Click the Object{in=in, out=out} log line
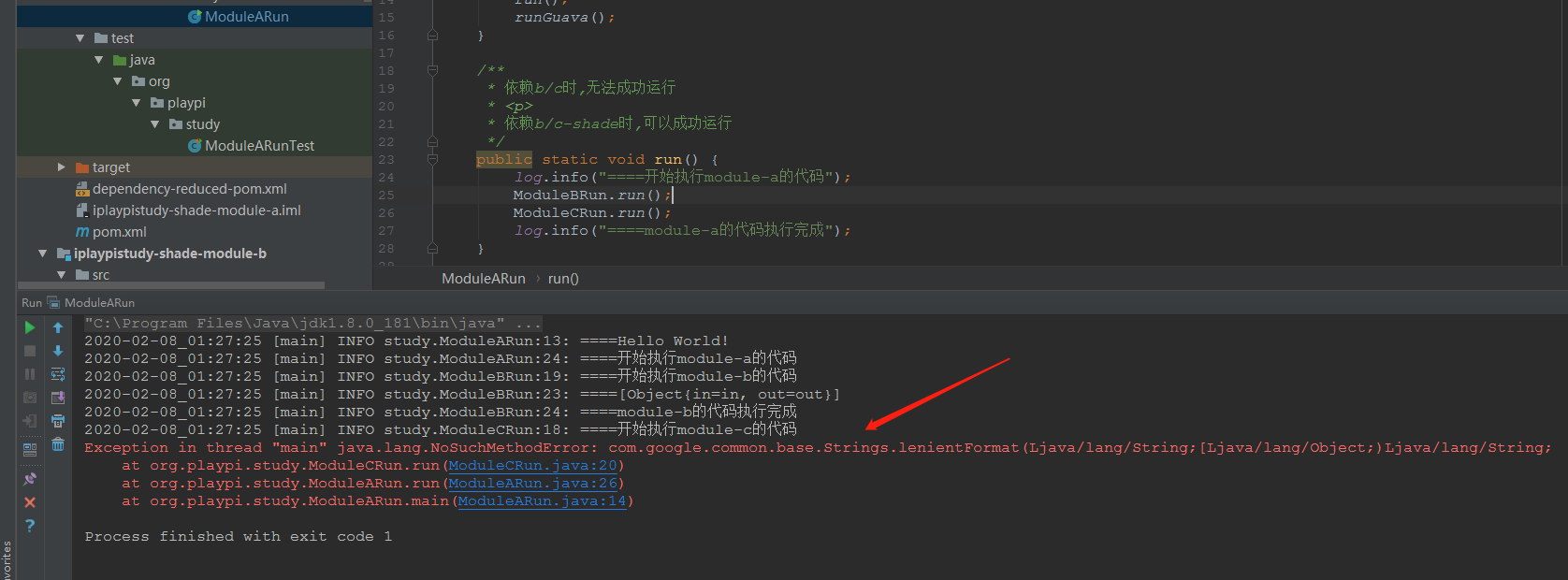Screen dimensions: 1568x580 (462, 394)
